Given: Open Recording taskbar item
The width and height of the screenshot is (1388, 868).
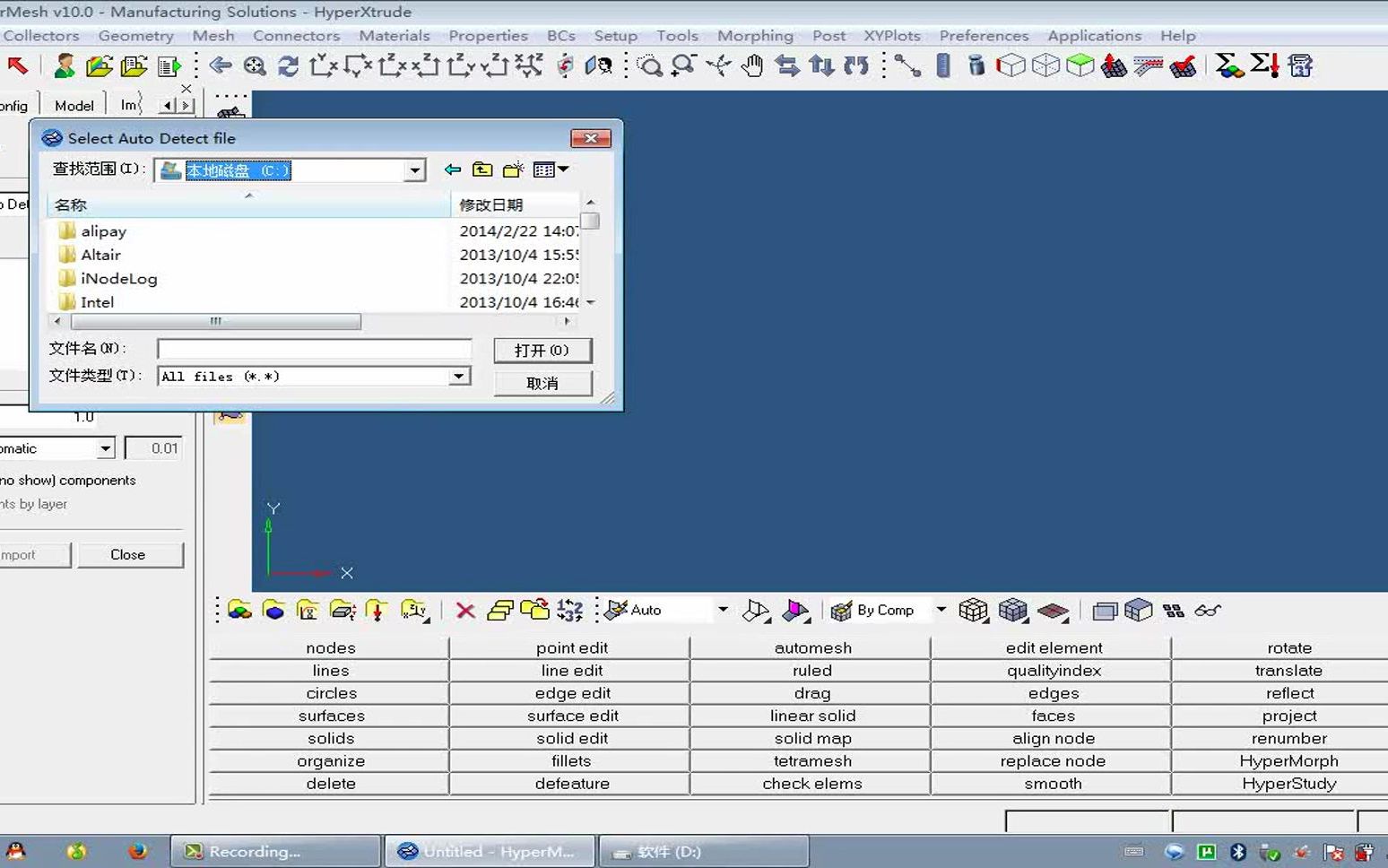Looking at the screenshot, I should coord(277,852).
